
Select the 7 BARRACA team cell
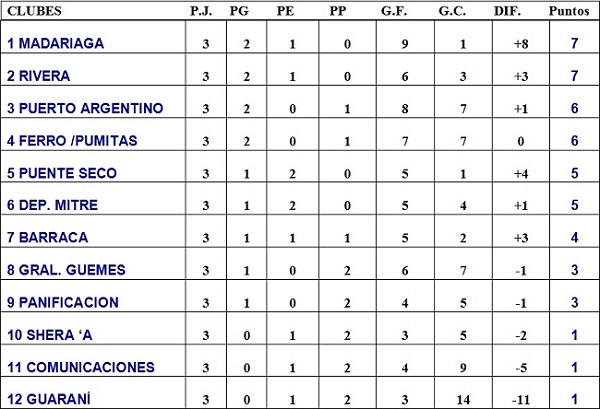(x=47, y=238)
